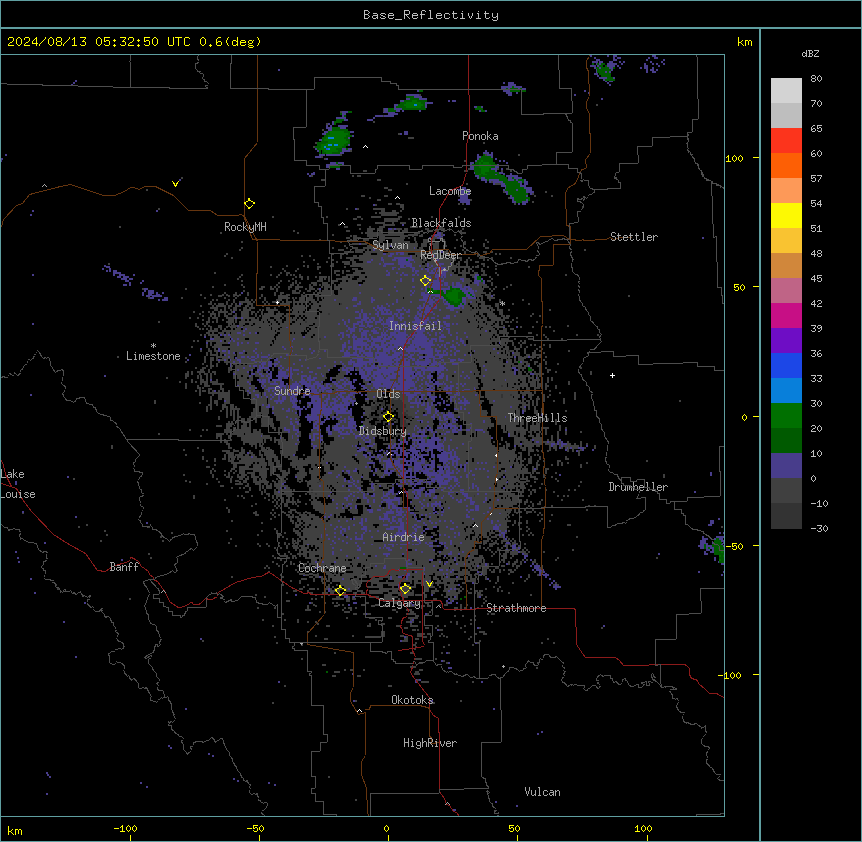
Task: Click the Sundre city label
Action: [x=292, y=391]
